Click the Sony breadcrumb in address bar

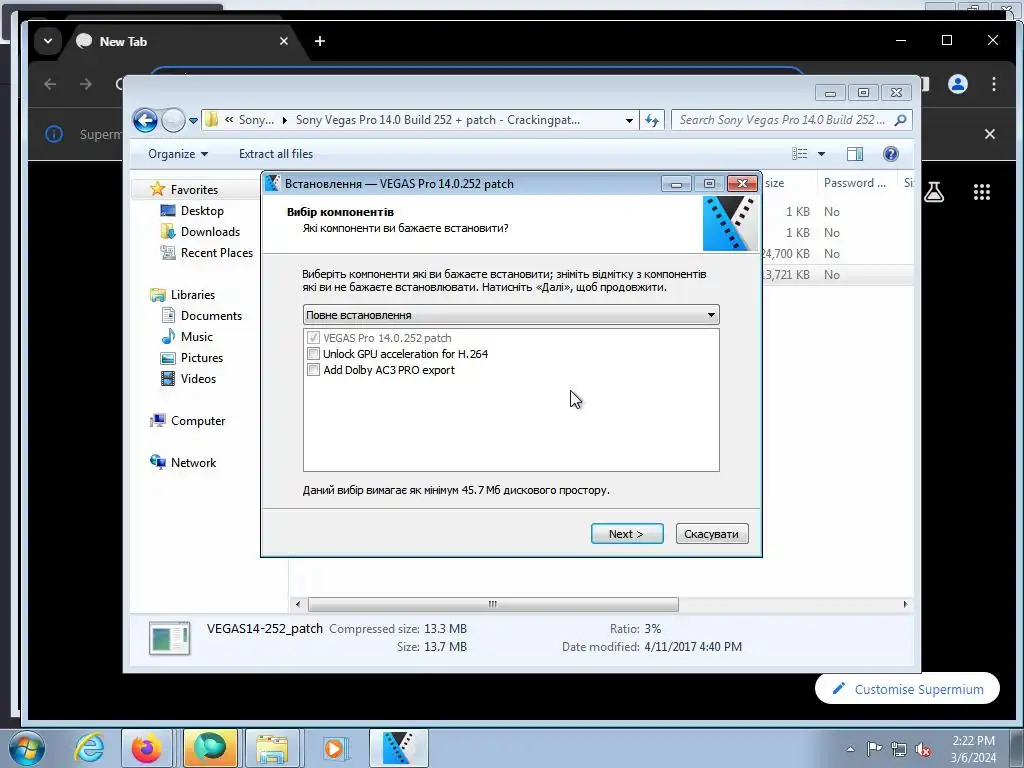pyautogui.click(x=256, y=120)
